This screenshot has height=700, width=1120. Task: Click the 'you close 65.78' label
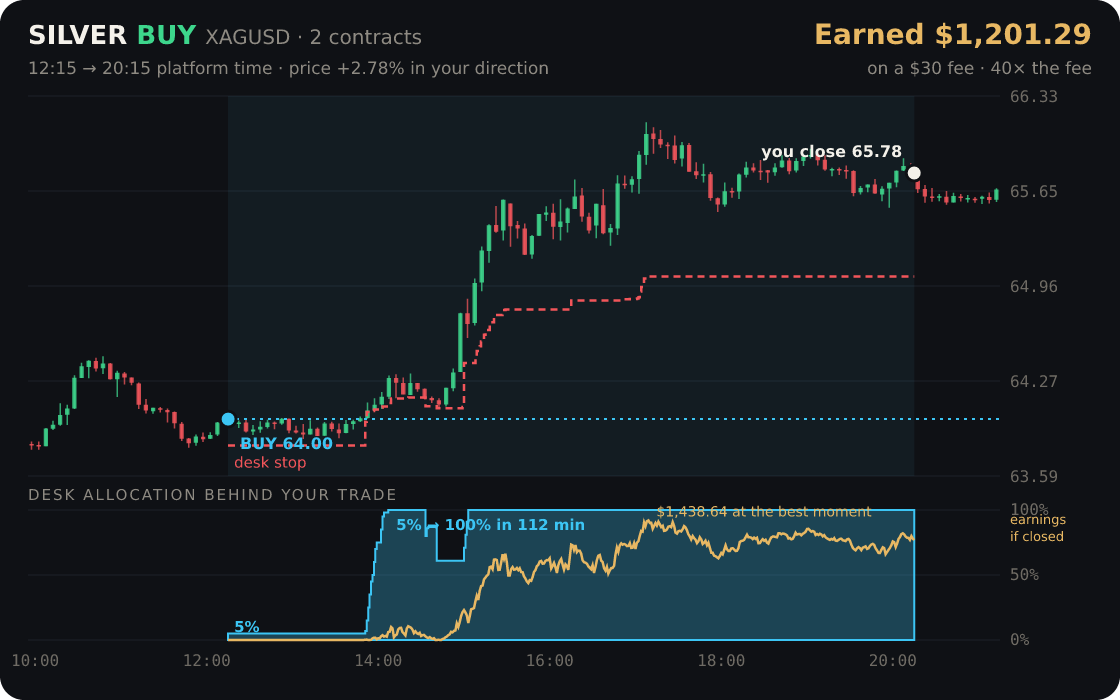click(x=831, y=152)
